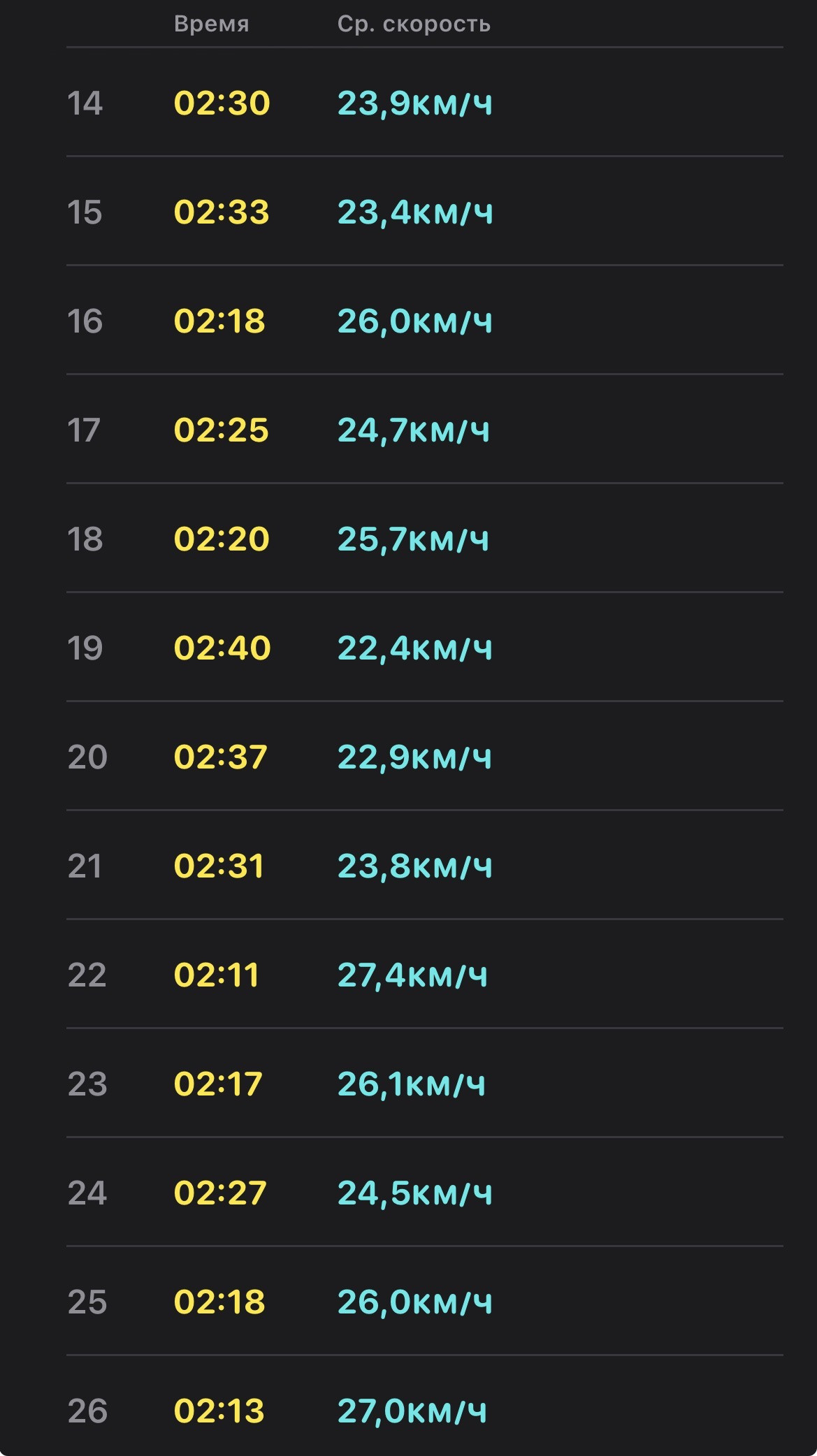The image size is (817, 1456).
Task: Tap the 24,5км/ч speed value
Action: pyautogui.click(x=415, y=1193)
